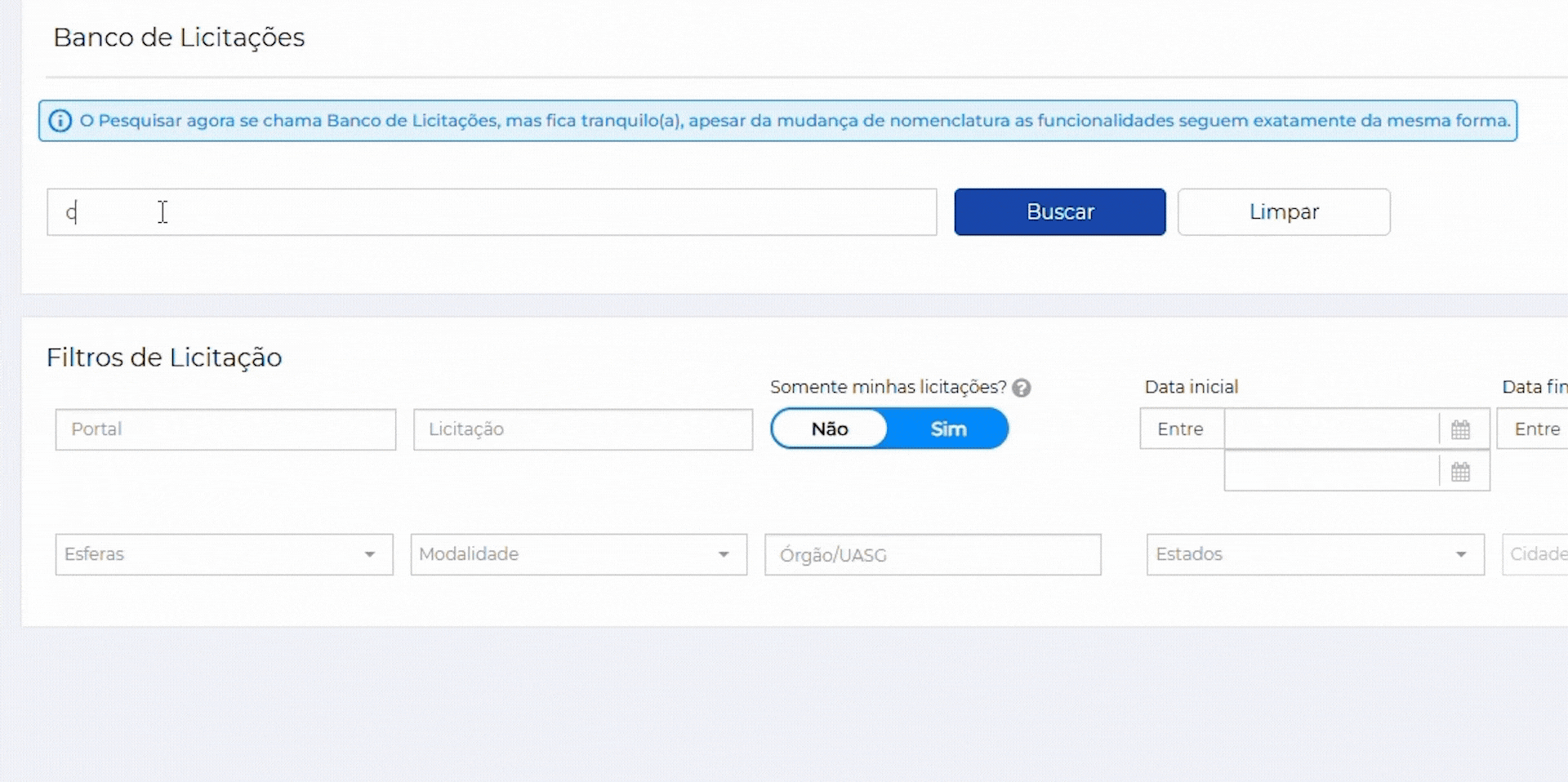Select Não for Somente minhas licitações
Screen dimensions: 1568x782
(x=830, y=429)
